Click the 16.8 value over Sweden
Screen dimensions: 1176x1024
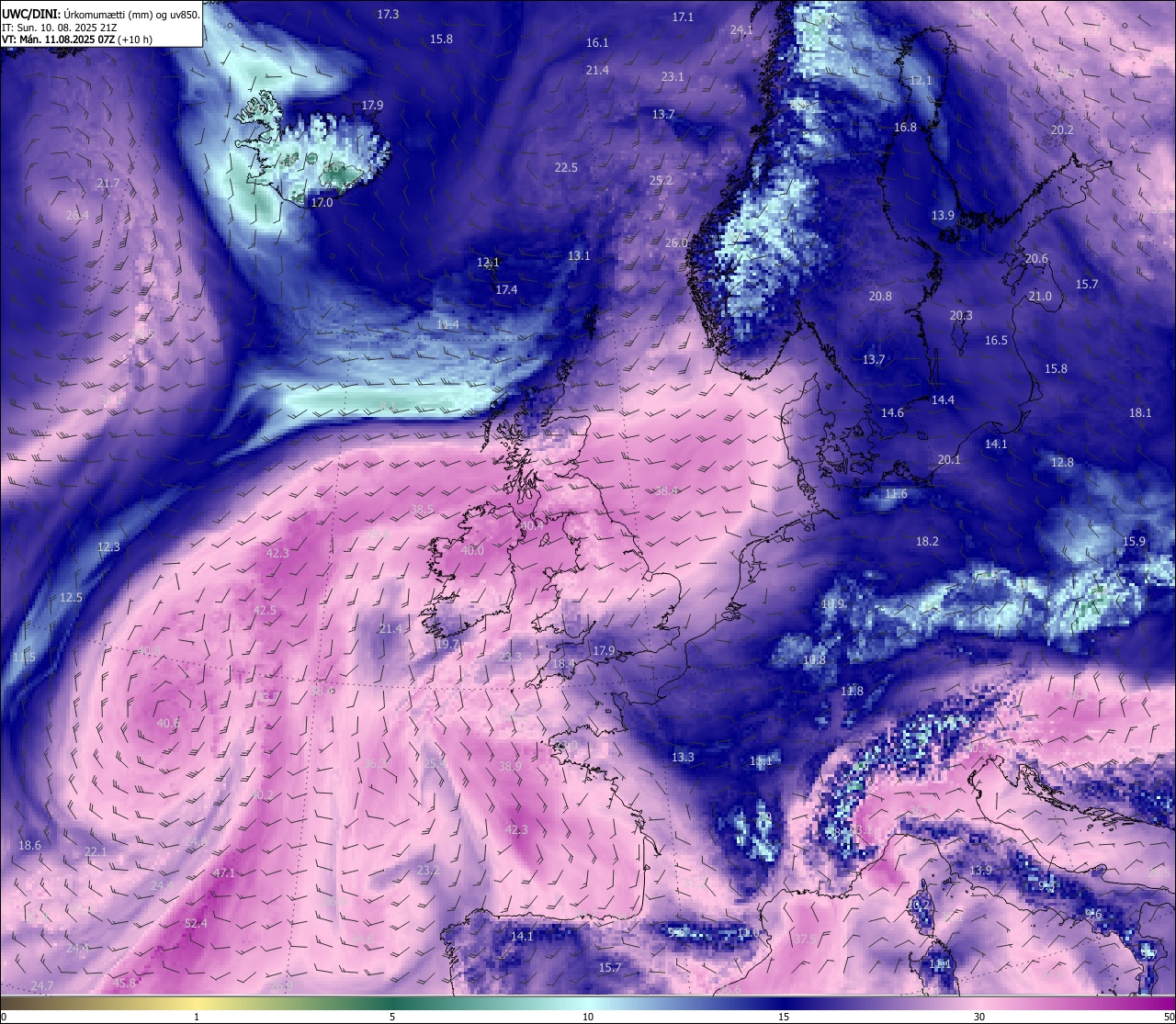905,127
